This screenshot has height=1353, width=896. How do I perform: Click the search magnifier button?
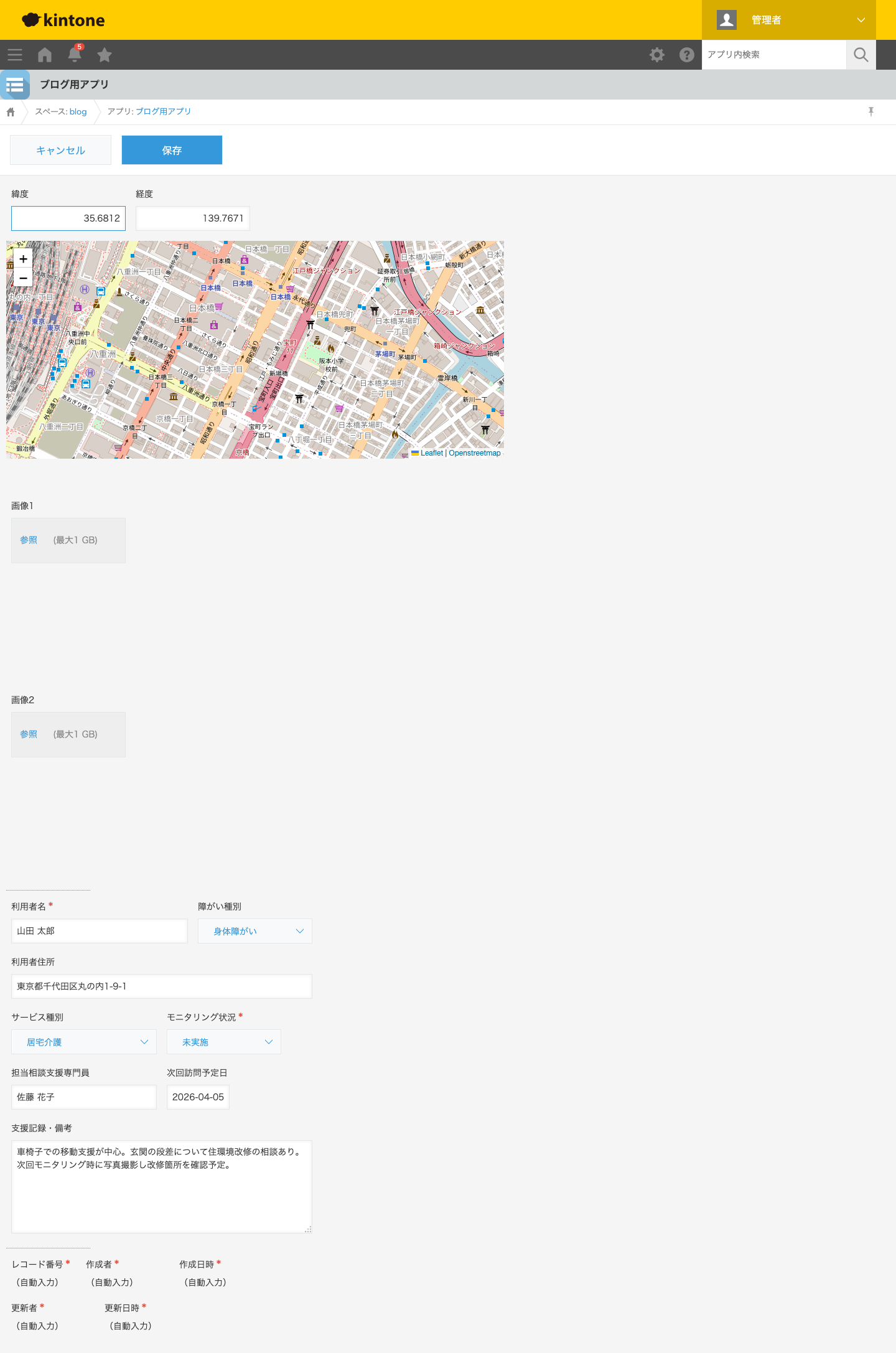[861, 55]
